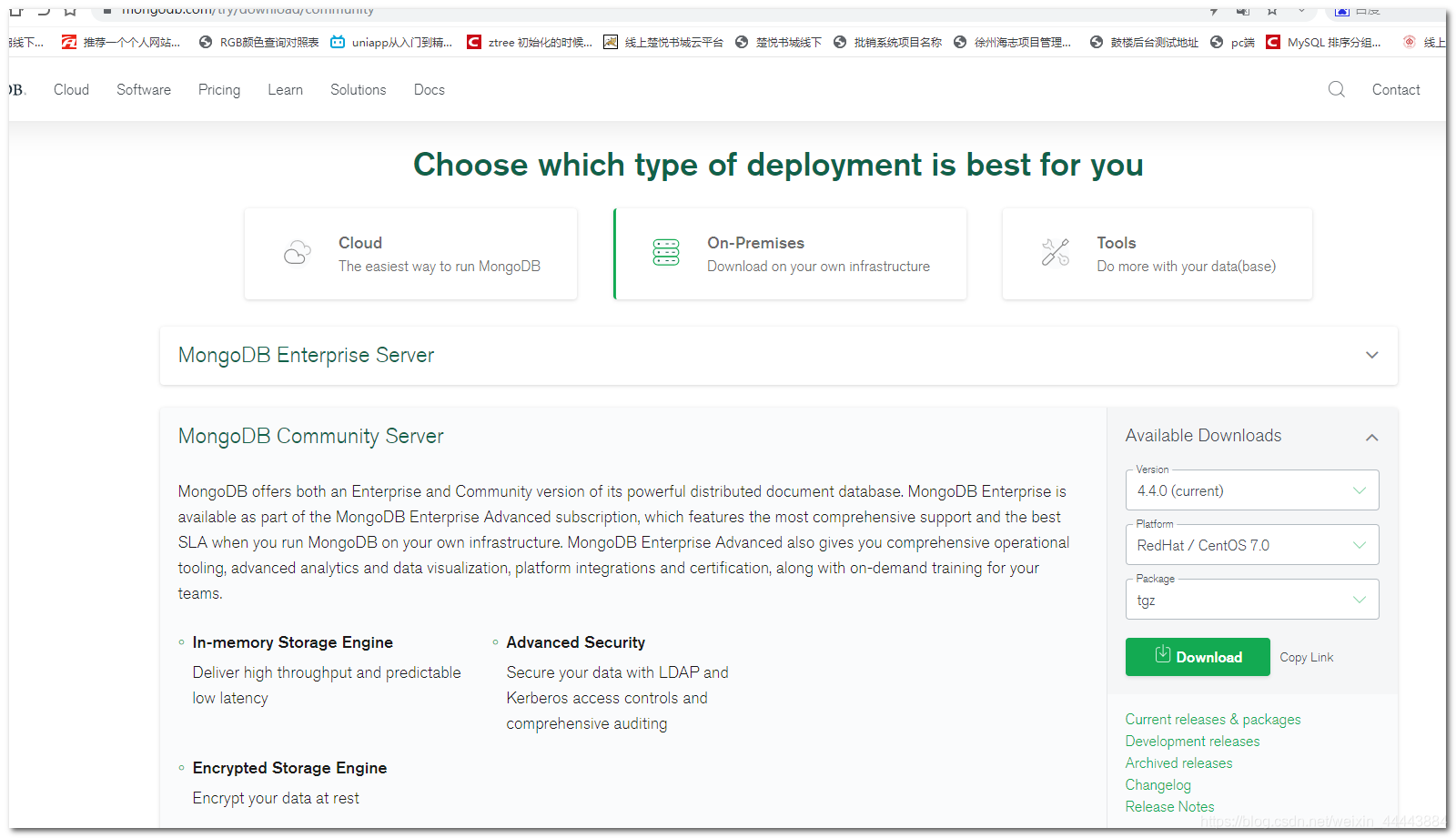Click the Cloud card icon
The width and height of the screenshot is (1456, 838).
coord(298,253)
